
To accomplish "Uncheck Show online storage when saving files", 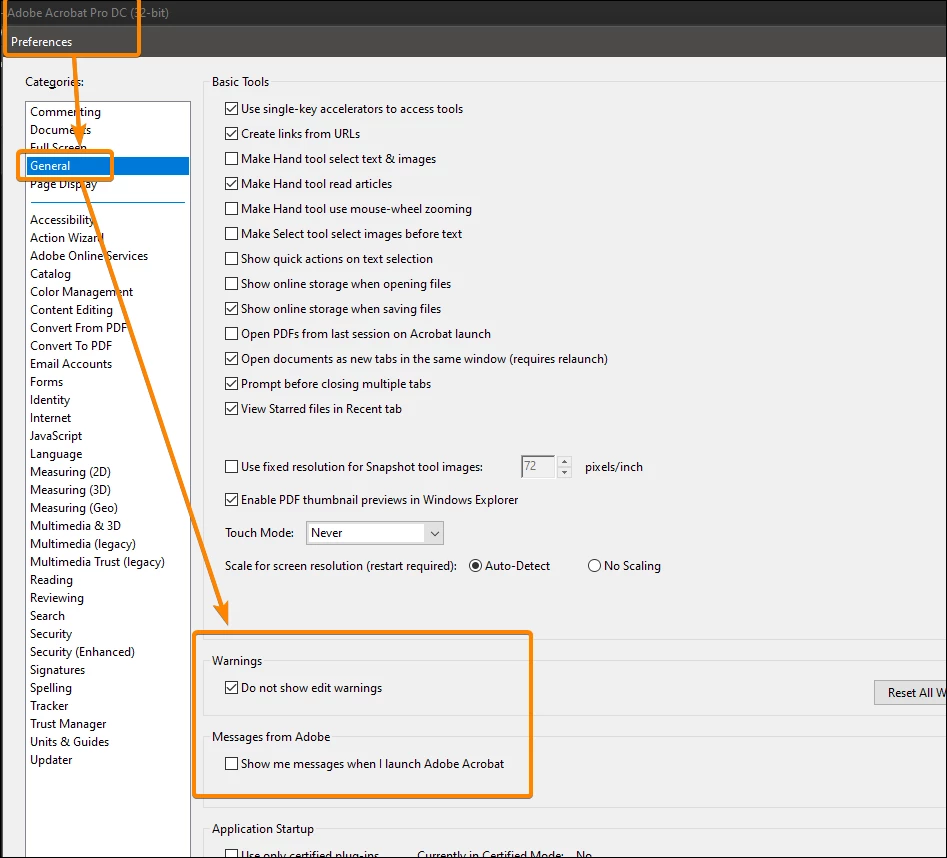I will [x=231, y=309].
